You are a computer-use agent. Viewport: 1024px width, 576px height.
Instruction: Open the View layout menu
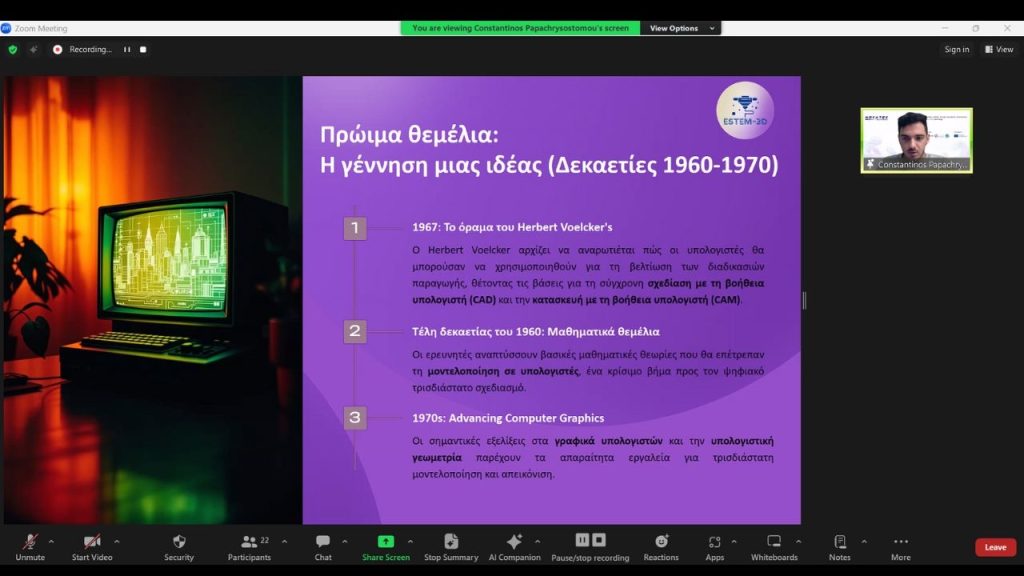(x=999, y=50)
